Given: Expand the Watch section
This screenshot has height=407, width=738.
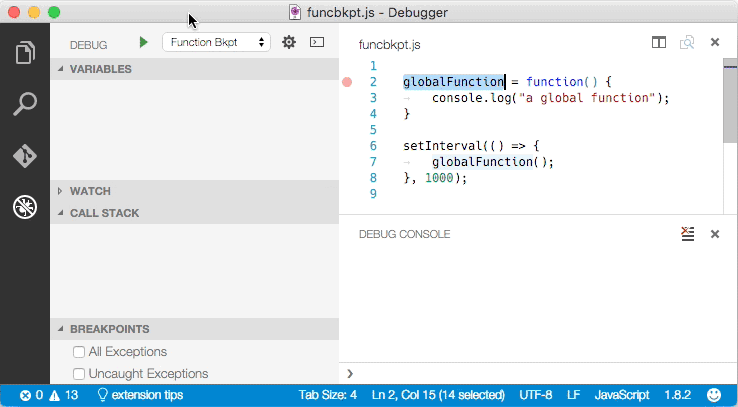Looking at the screenshot, I should tap(90, 191).
